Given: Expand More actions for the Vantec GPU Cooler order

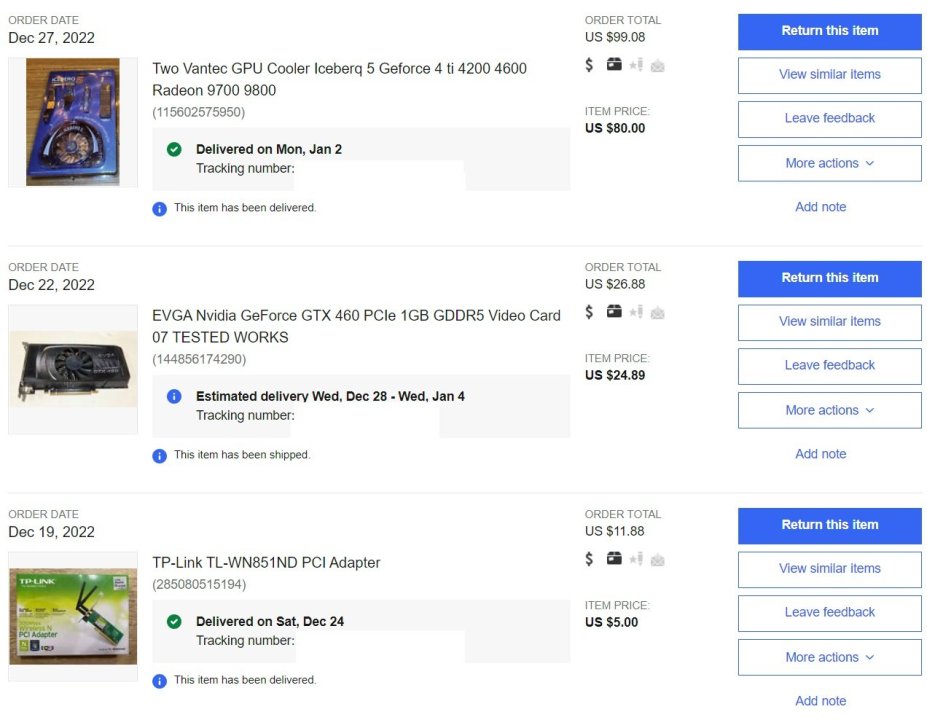Looking at the screenshot, I should [829, 163].
